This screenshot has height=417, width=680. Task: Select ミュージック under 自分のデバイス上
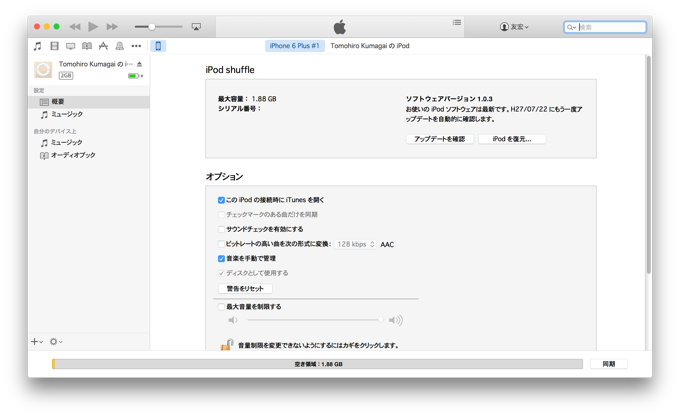click(89, 143)
